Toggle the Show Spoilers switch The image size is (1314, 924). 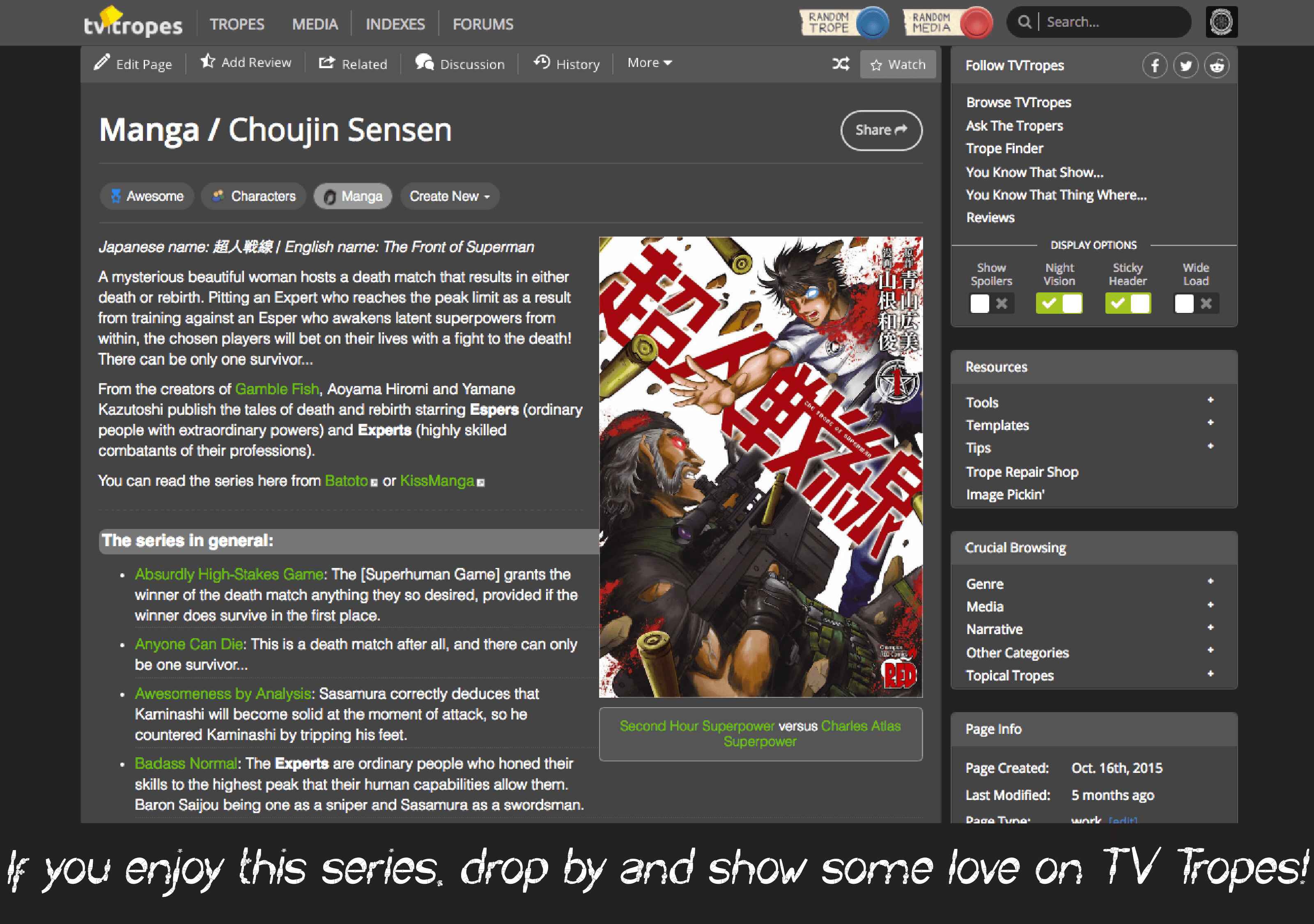(991, 303)
